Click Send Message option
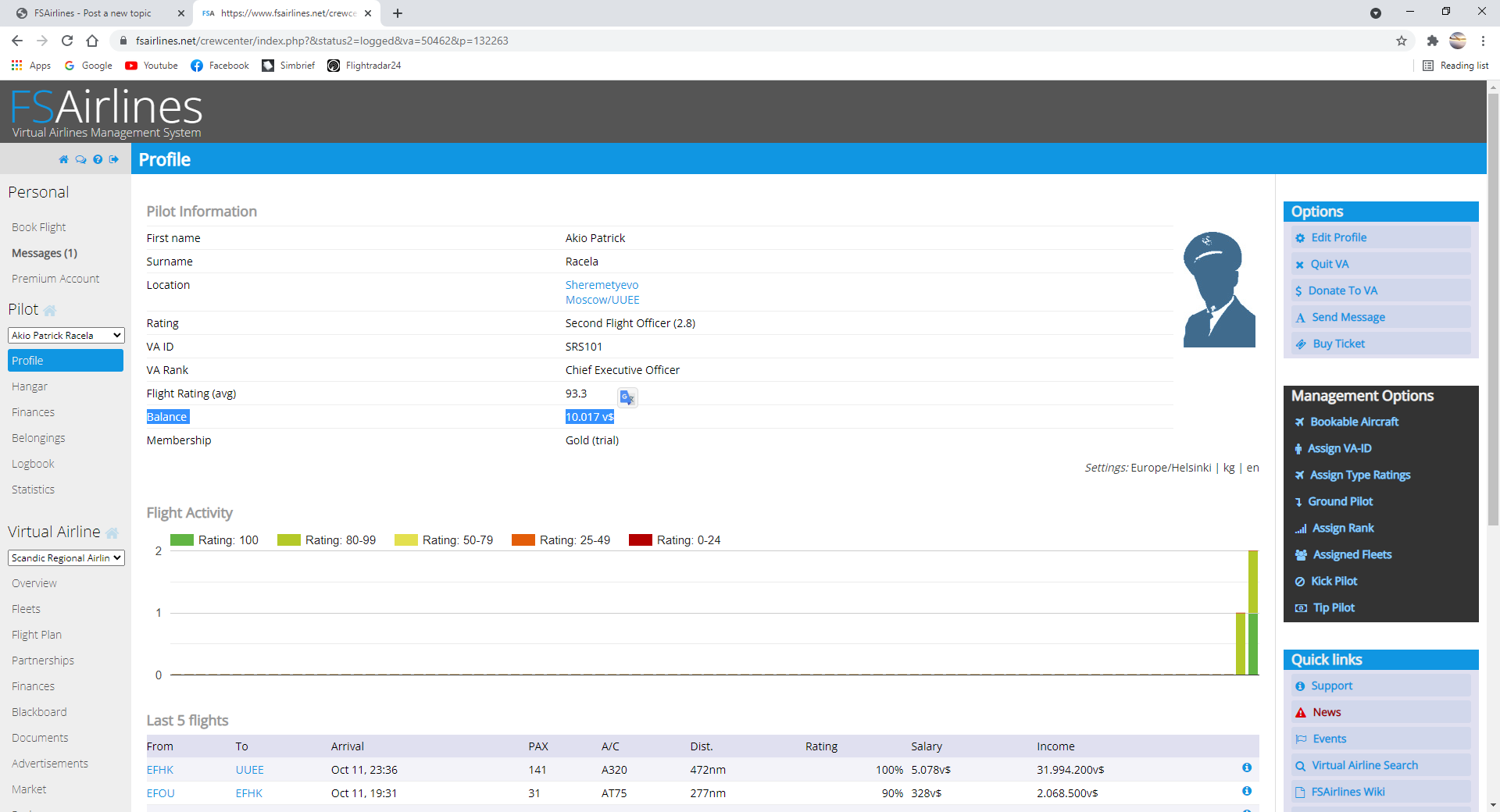Image resolution: width=1500 pixels, height=812 pixels. 1380,317
